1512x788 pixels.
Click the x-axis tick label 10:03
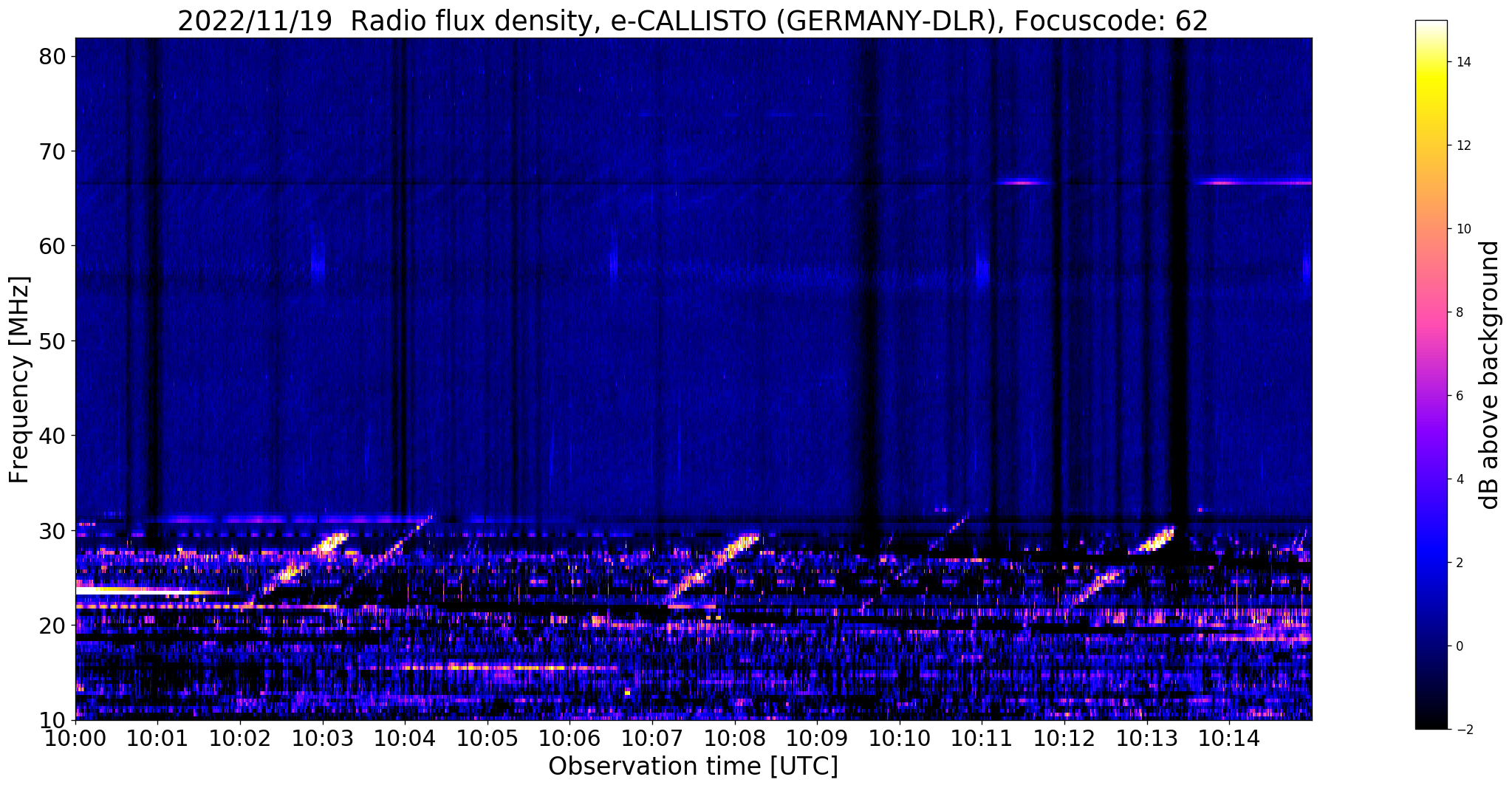coord(323,737)
